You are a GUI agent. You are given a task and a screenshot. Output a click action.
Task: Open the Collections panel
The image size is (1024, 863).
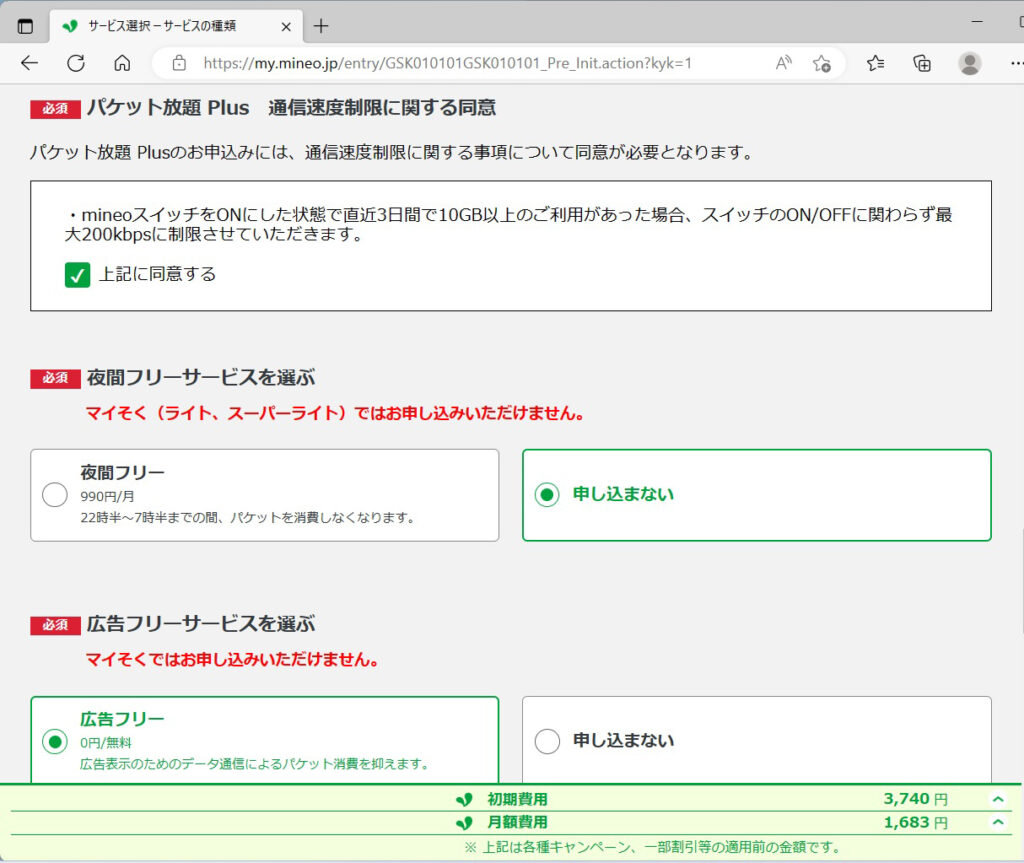(922, 63)
